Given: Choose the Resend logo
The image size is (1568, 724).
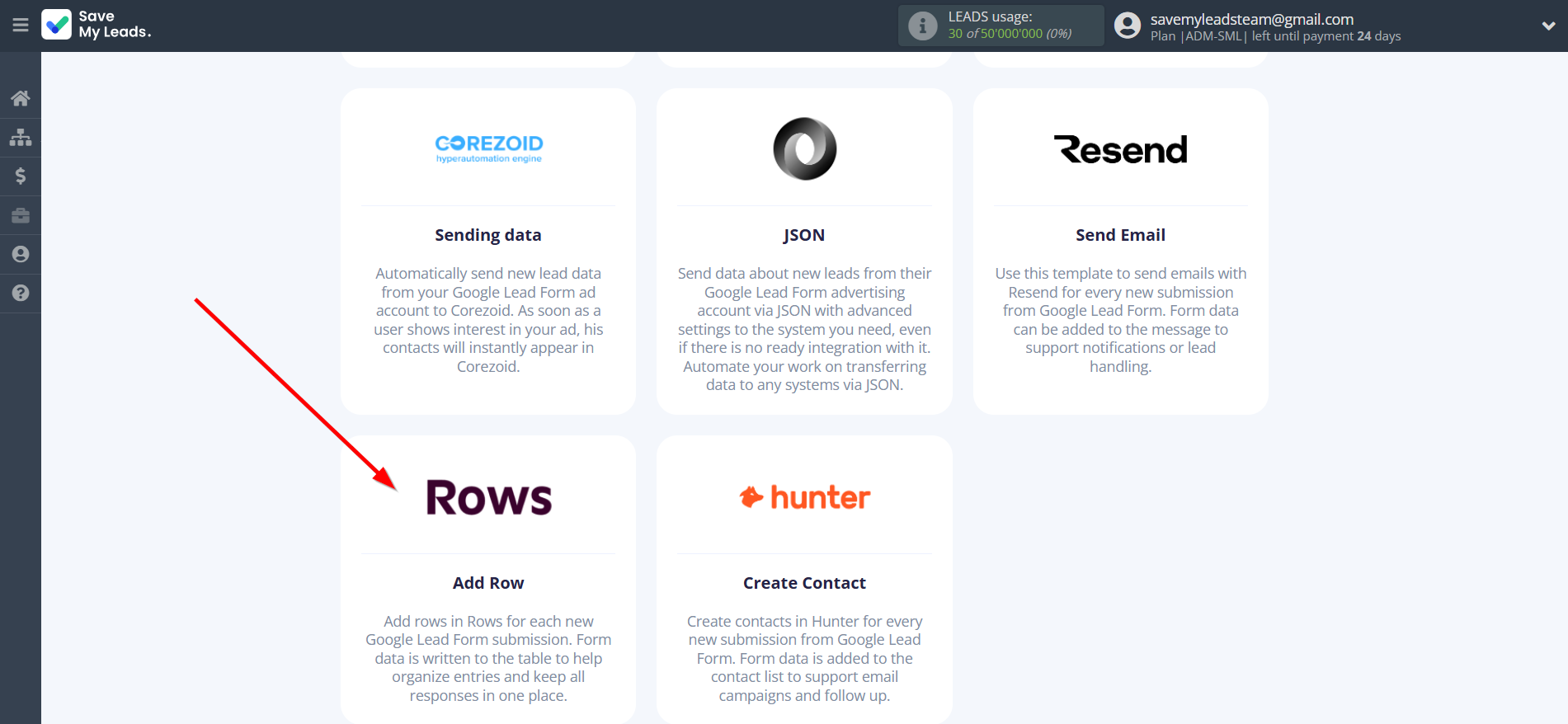Looking at the screenshot, I should (1120, 149).
